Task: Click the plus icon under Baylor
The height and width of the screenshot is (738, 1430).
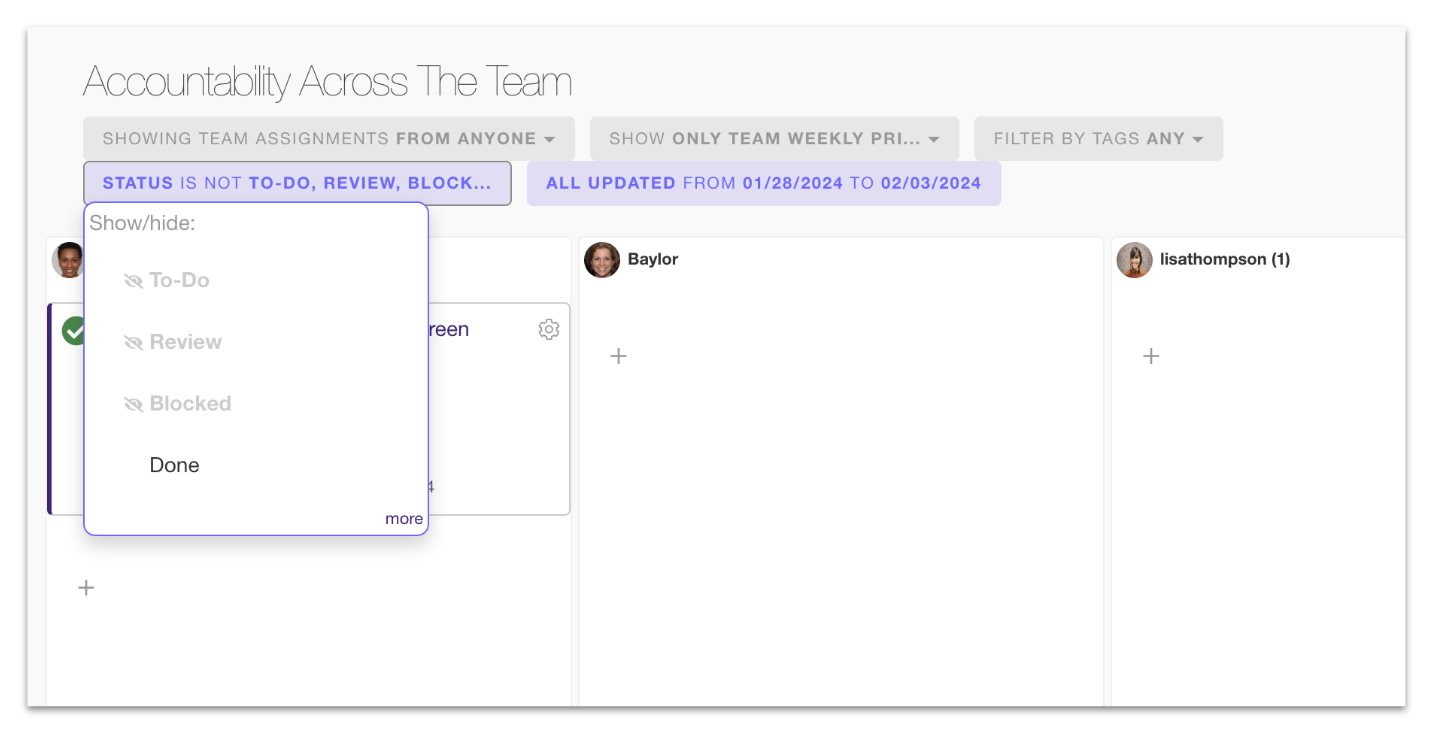Action: [x=619, y=356]
